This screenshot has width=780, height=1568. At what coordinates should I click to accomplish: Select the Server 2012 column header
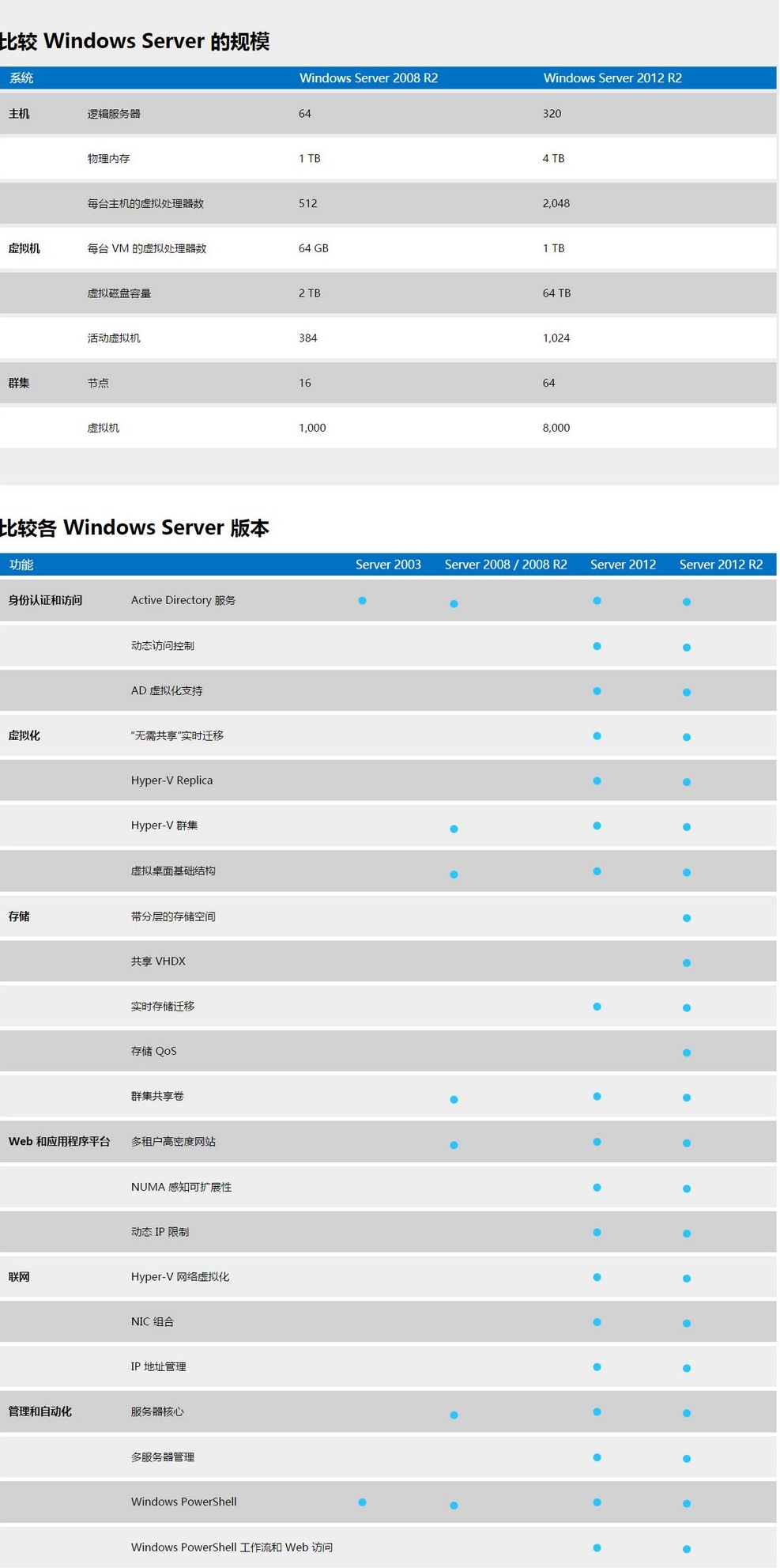coord(623,565)
